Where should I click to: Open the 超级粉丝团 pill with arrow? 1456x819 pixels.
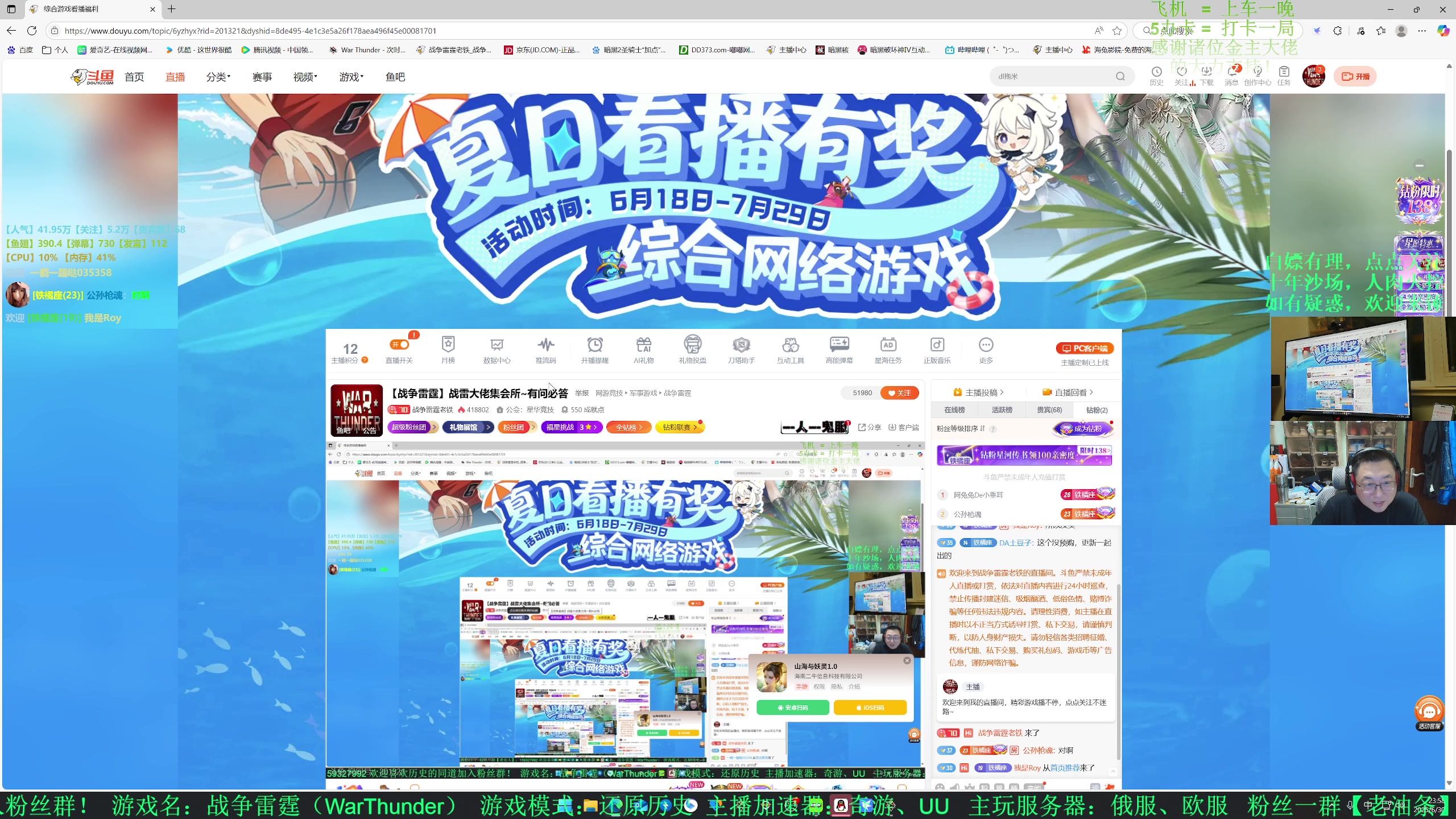pos(413,427)
